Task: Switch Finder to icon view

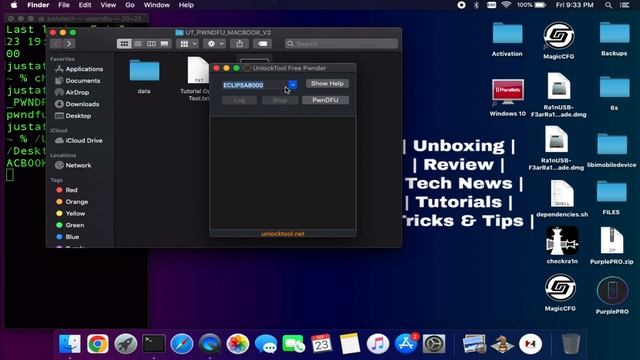Action: (124, 44)
